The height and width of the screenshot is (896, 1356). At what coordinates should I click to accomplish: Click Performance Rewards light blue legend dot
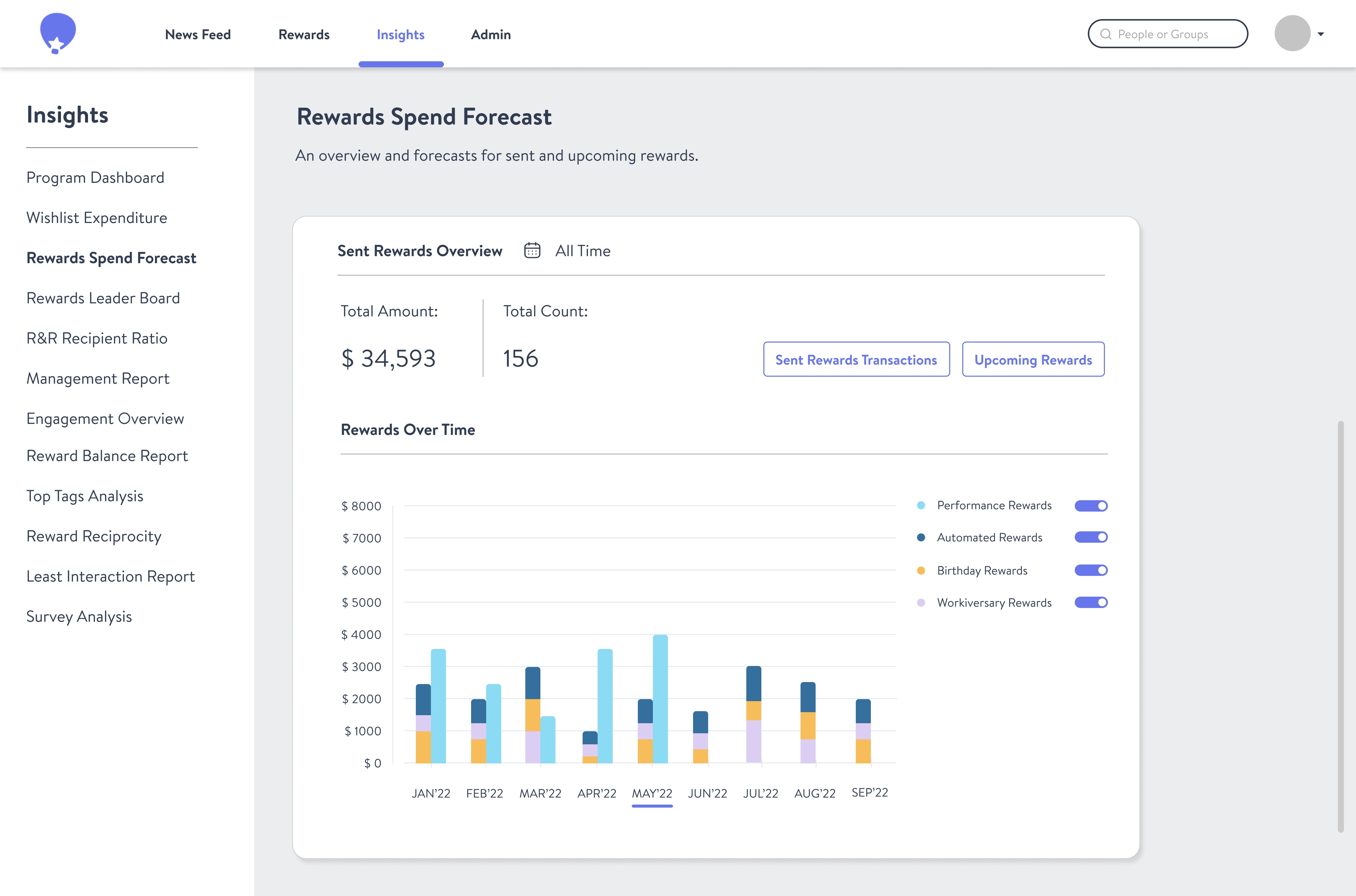920,506
